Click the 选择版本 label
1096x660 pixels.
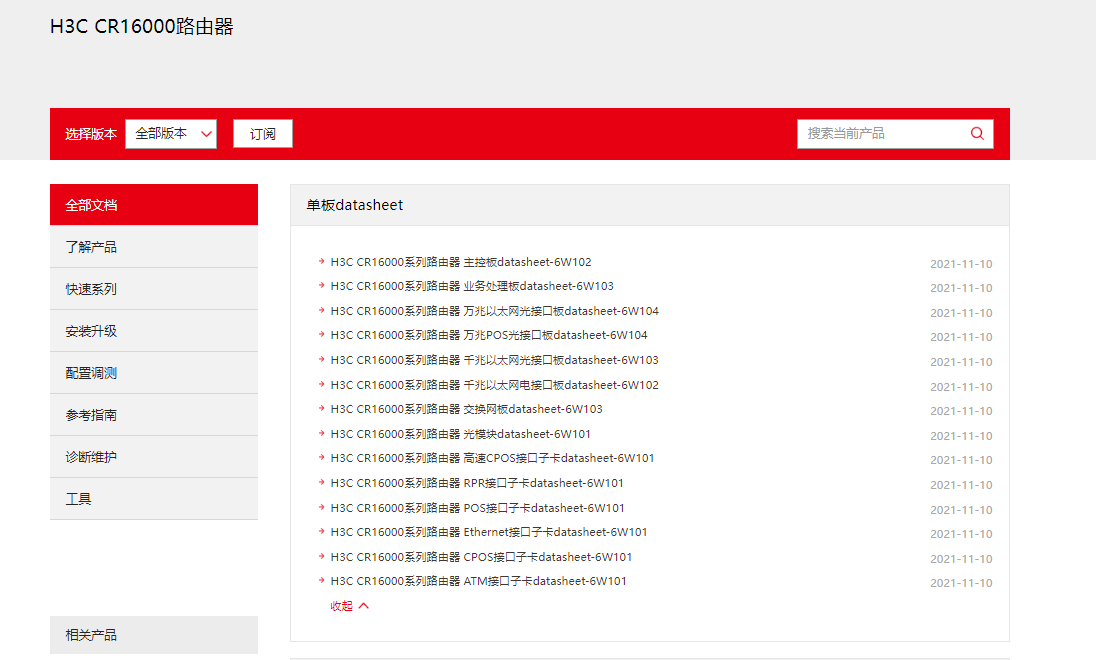click(x=91, y=134)
